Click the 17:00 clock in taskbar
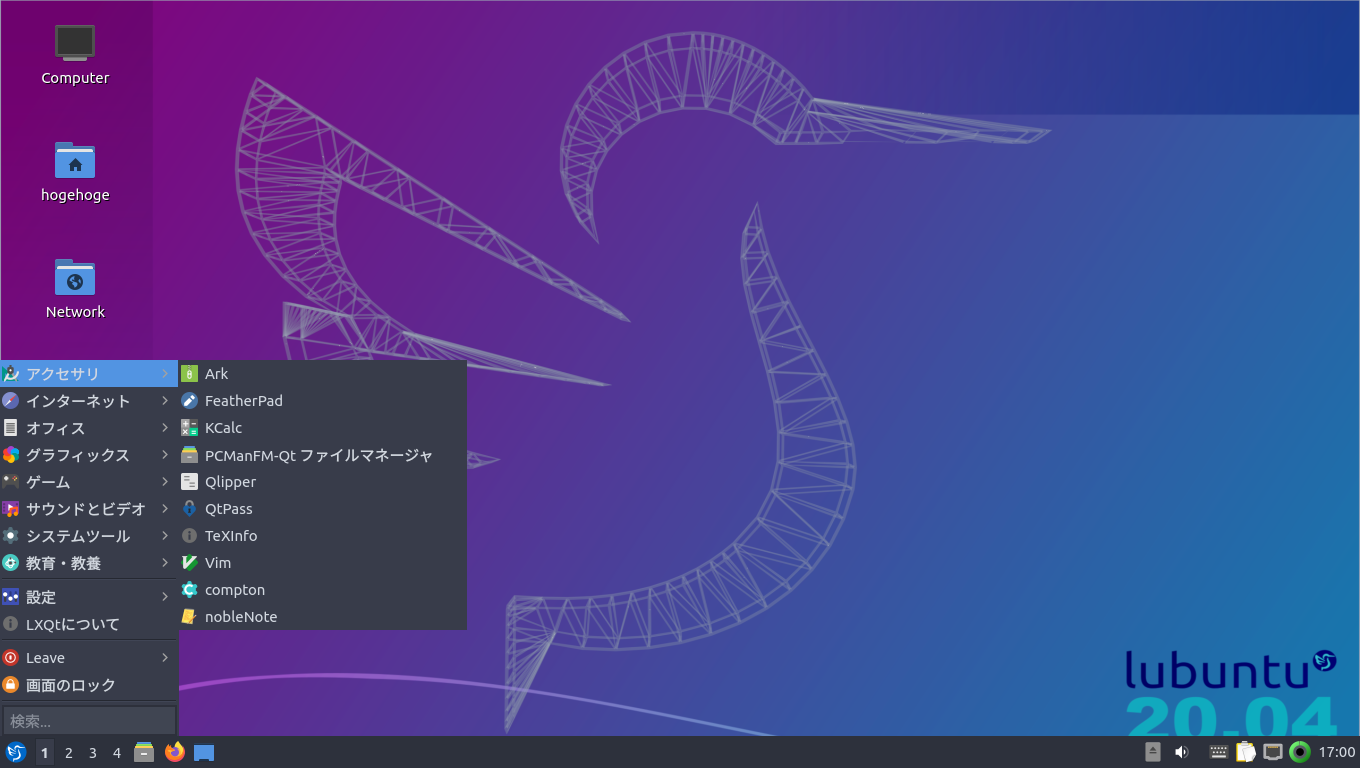 point(1337,752)
